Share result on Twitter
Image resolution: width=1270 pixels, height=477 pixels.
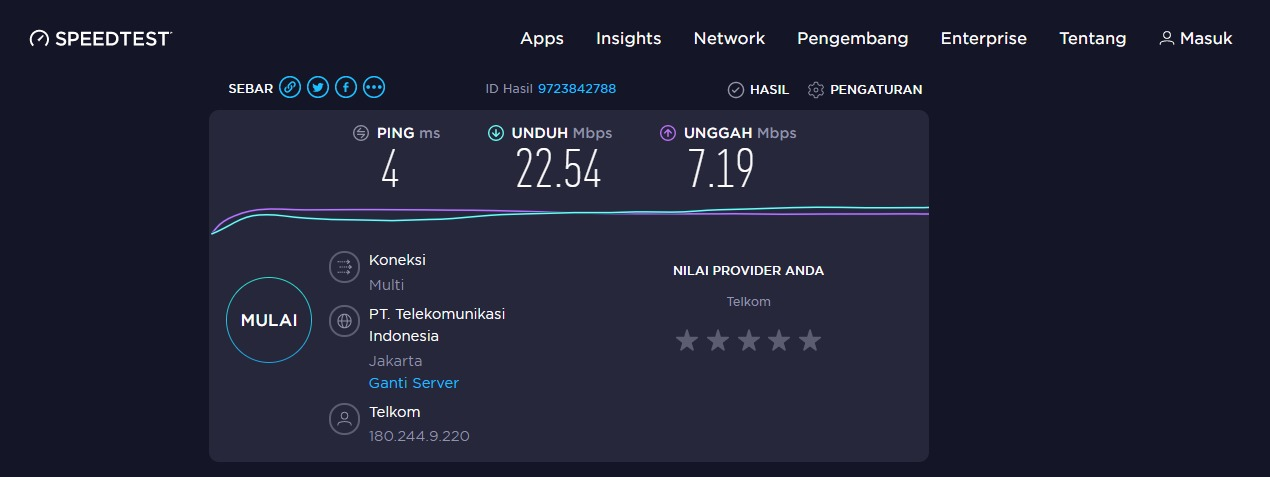(318, 88)
